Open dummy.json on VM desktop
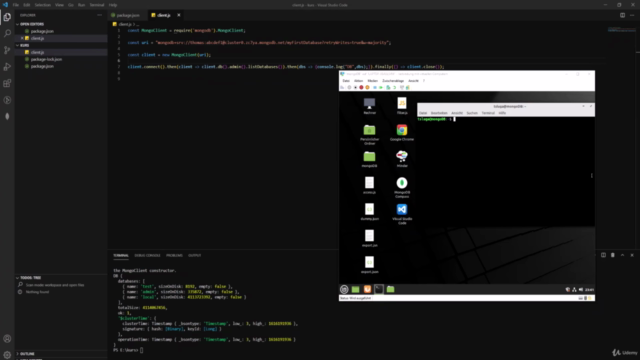 point(369,212)
